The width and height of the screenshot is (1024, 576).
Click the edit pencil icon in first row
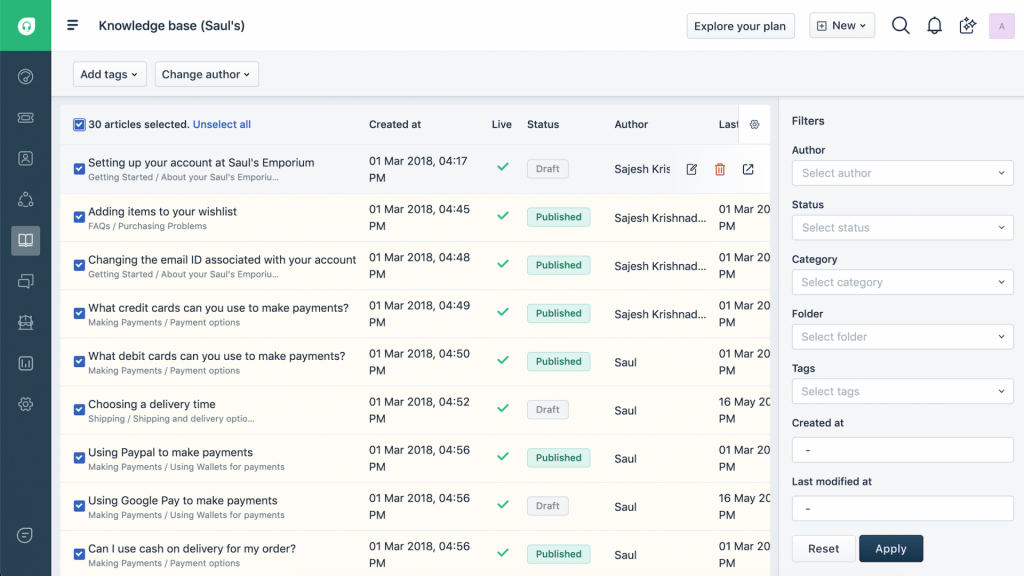[692, 170]
